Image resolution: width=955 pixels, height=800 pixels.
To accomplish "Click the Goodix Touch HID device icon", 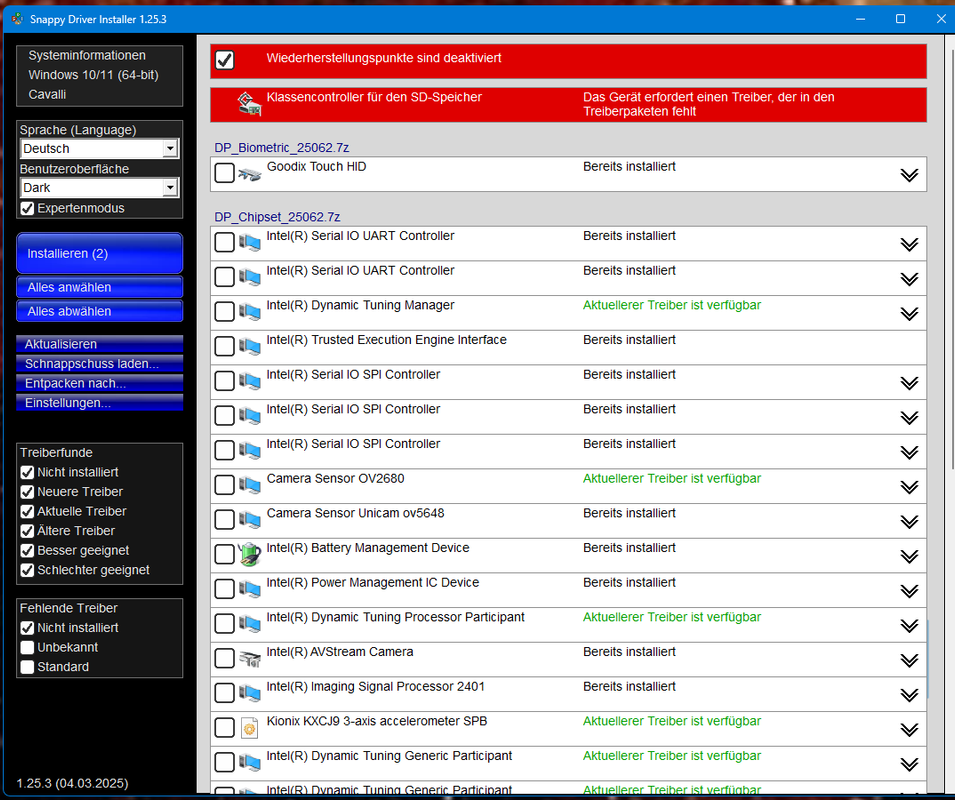I will 249,175.
